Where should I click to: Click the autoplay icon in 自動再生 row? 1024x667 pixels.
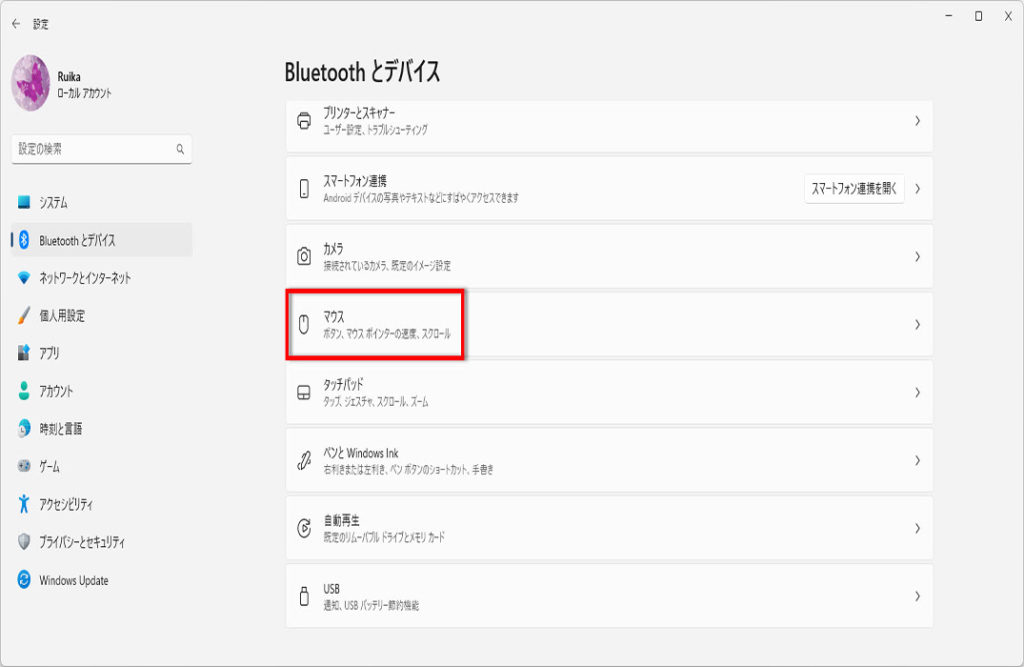304,528
